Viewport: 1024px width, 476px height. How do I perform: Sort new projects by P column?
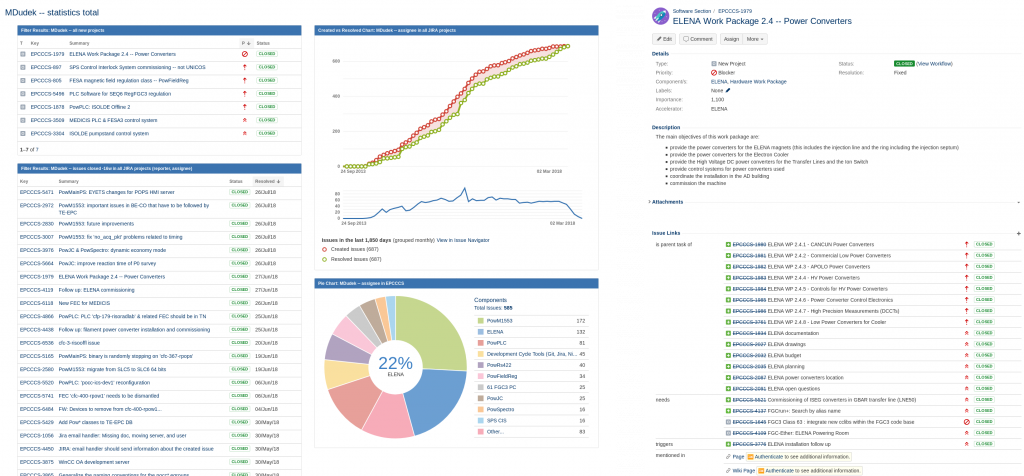coord(243,43)
